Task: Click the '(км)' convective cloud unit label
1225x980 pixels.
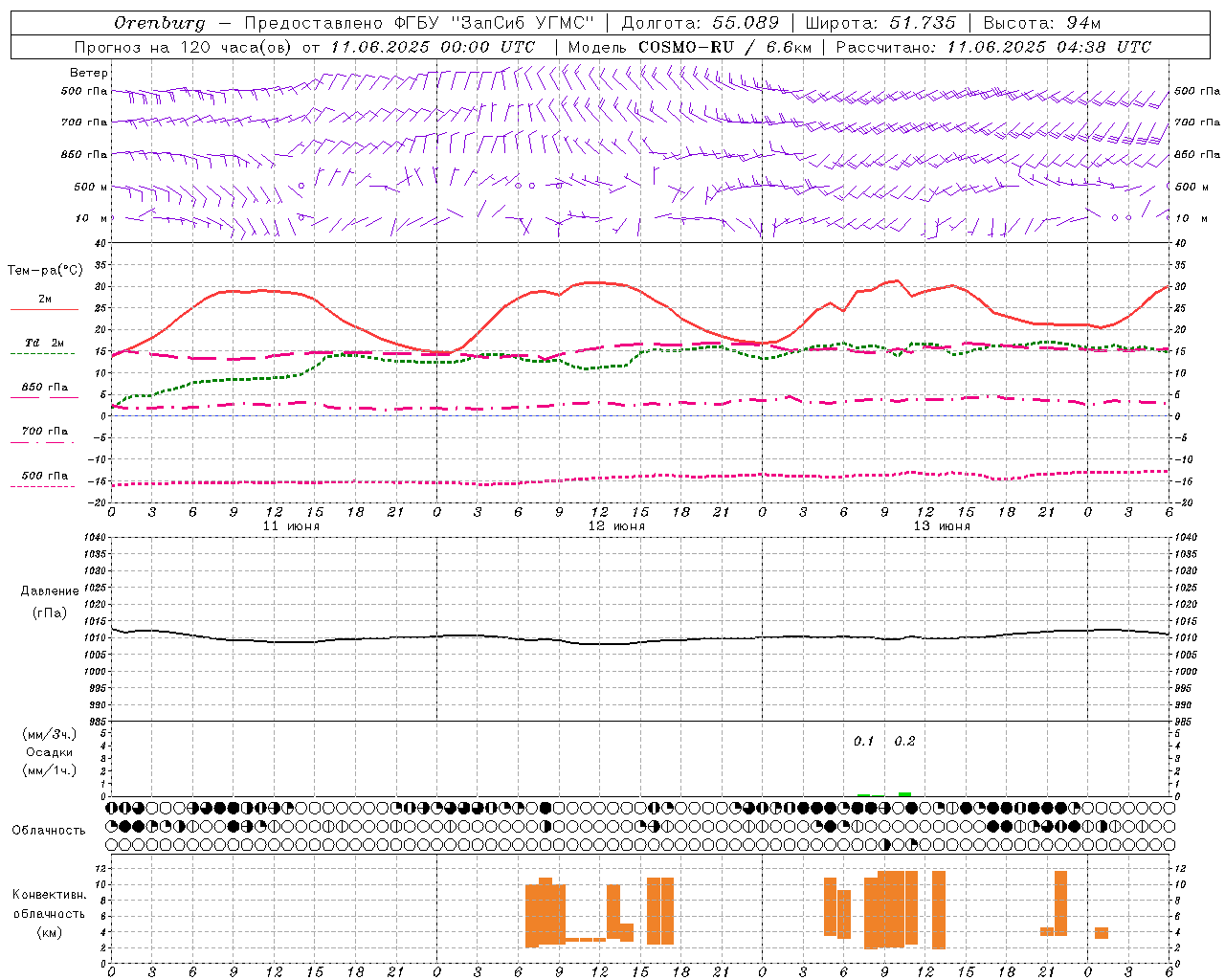Action: [50, 933]
